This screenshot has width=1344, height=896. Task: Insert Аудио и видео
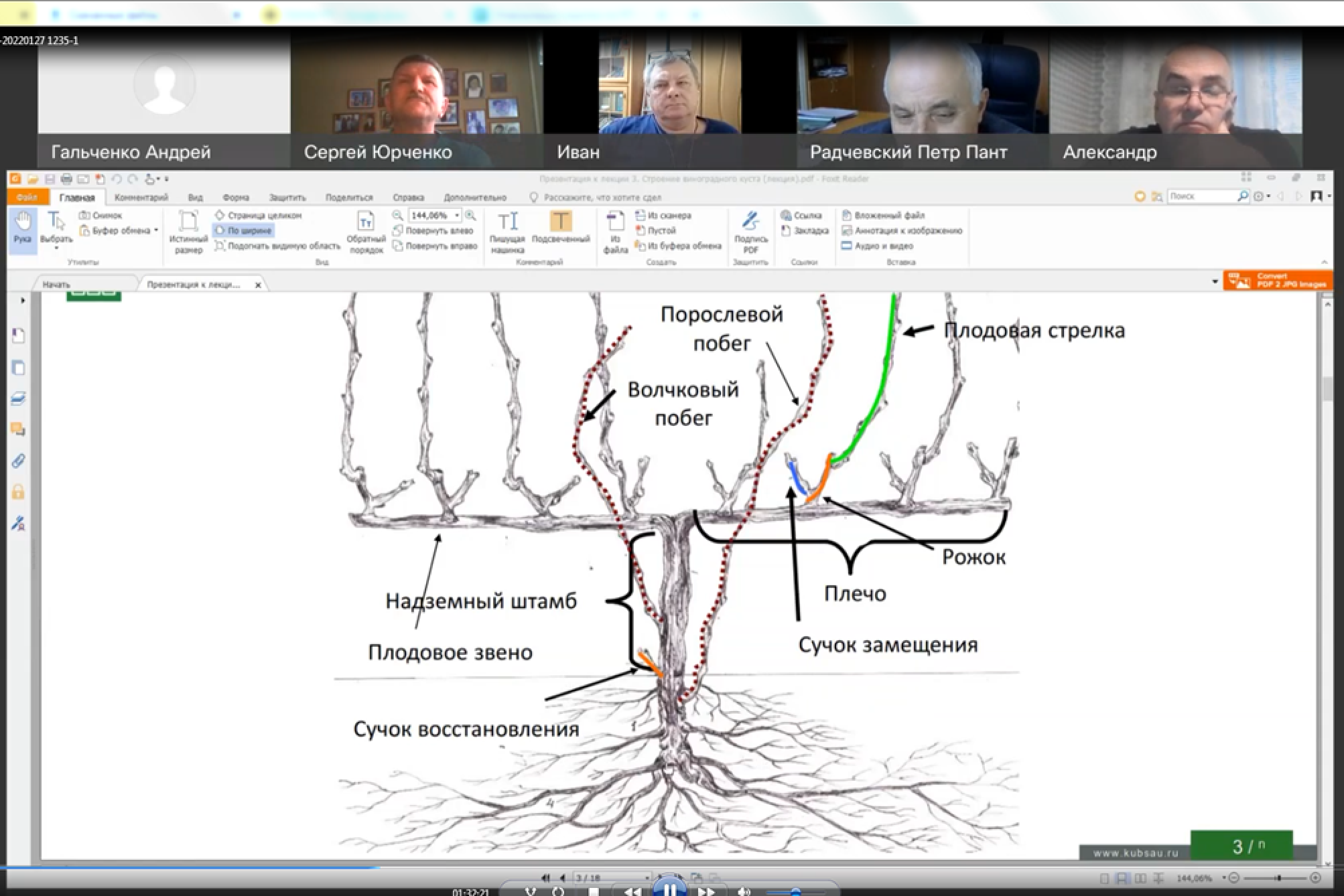coord(877,246)
